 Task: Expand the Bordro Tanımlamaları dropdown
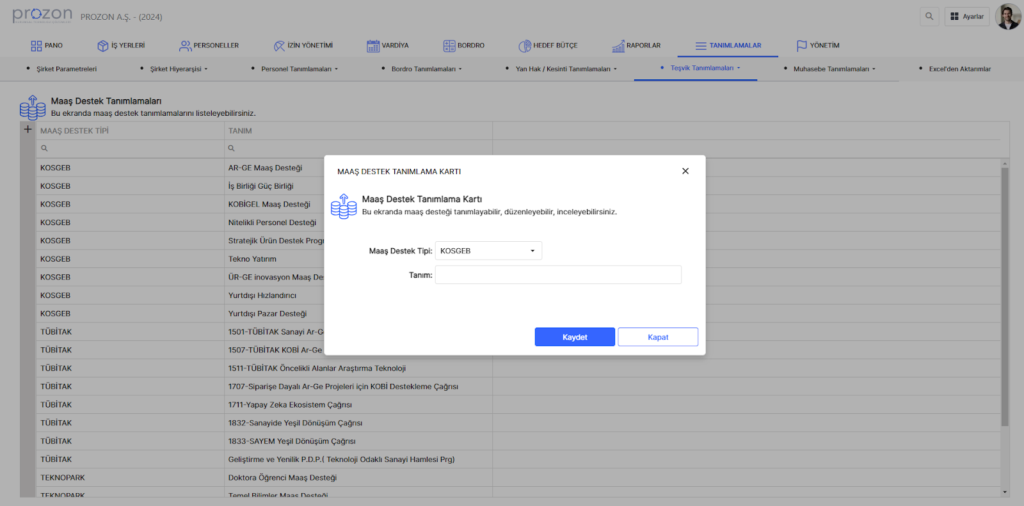pos(426,69)
